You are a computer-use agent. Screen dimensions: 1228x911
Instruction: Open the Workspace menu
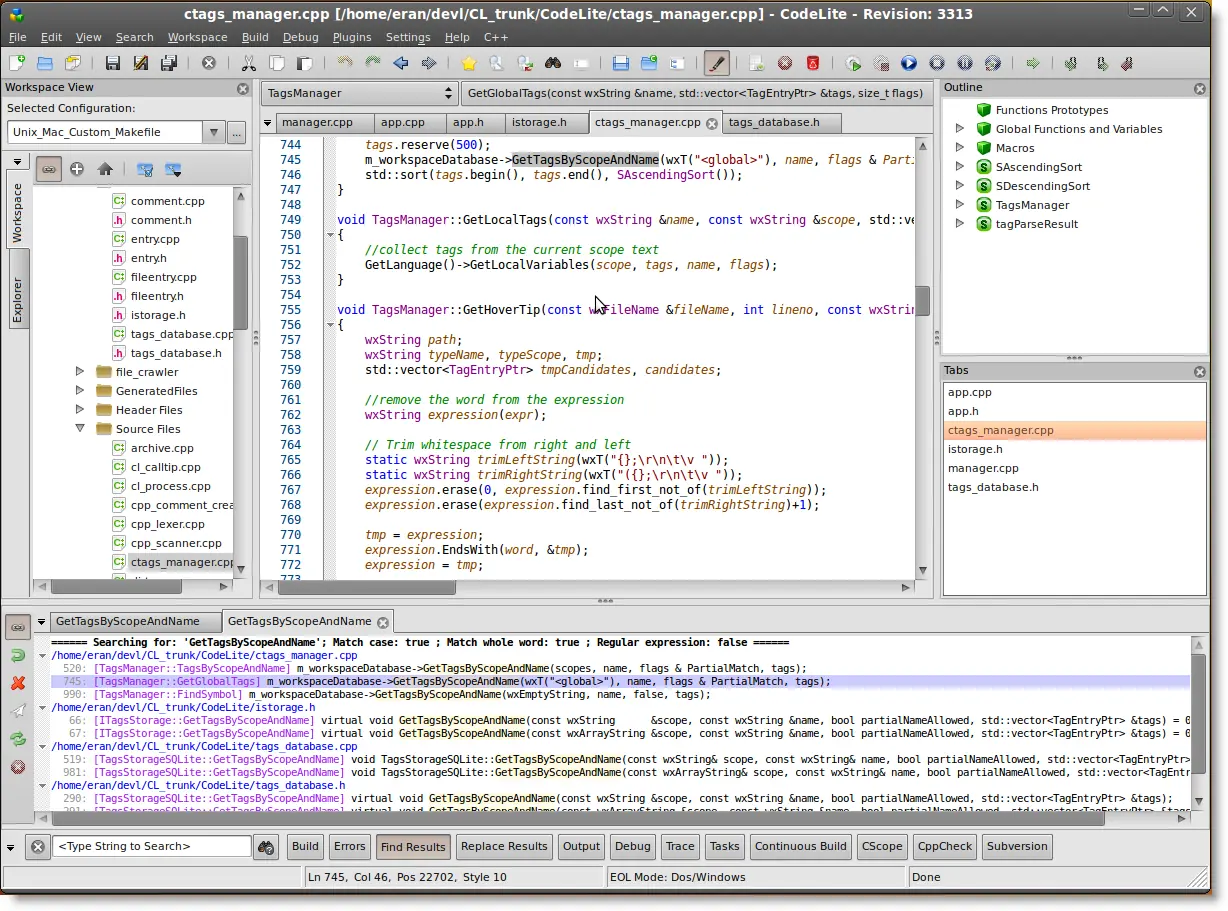tap(197, 37)
